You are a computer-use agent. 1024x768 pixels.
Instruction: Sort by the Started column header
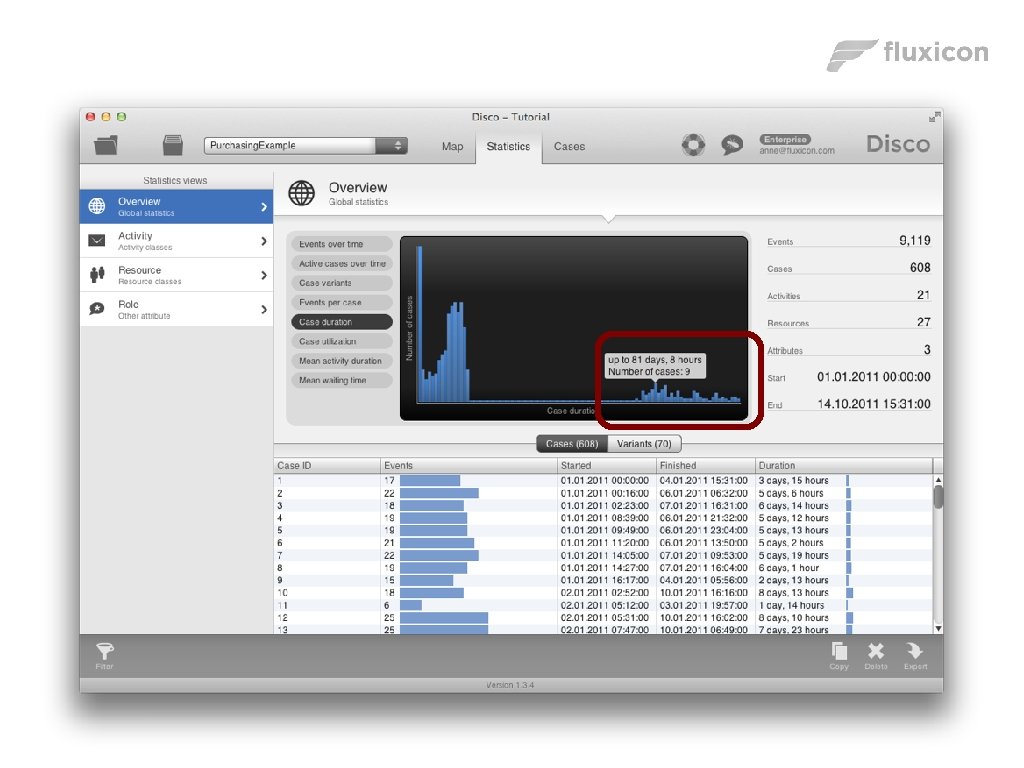pyautogui.click(x=607, y=466)
